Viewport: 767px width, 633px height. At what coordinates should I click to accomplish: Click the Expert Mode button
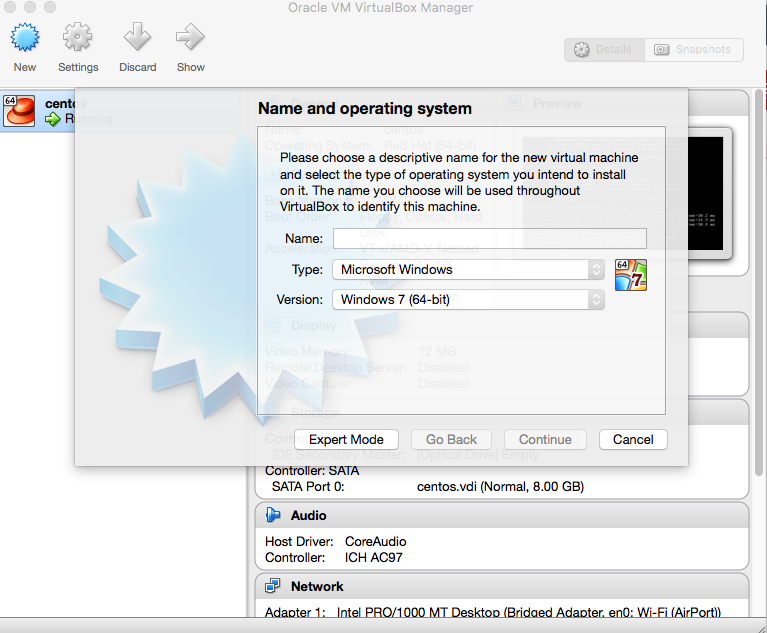pyautogui.click(x=346, y=439)
